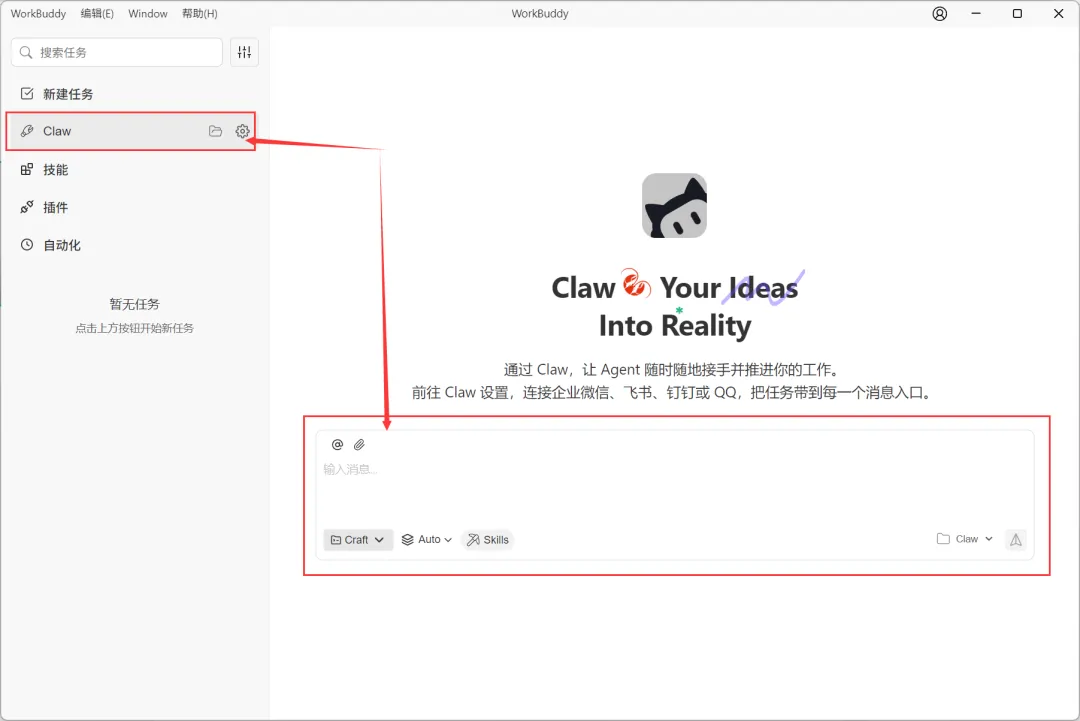This screenshot has height=721, width=1080.
Task: Focus the 搜索任务 search field
Action: pyautogui.click(x=116, y=52)
